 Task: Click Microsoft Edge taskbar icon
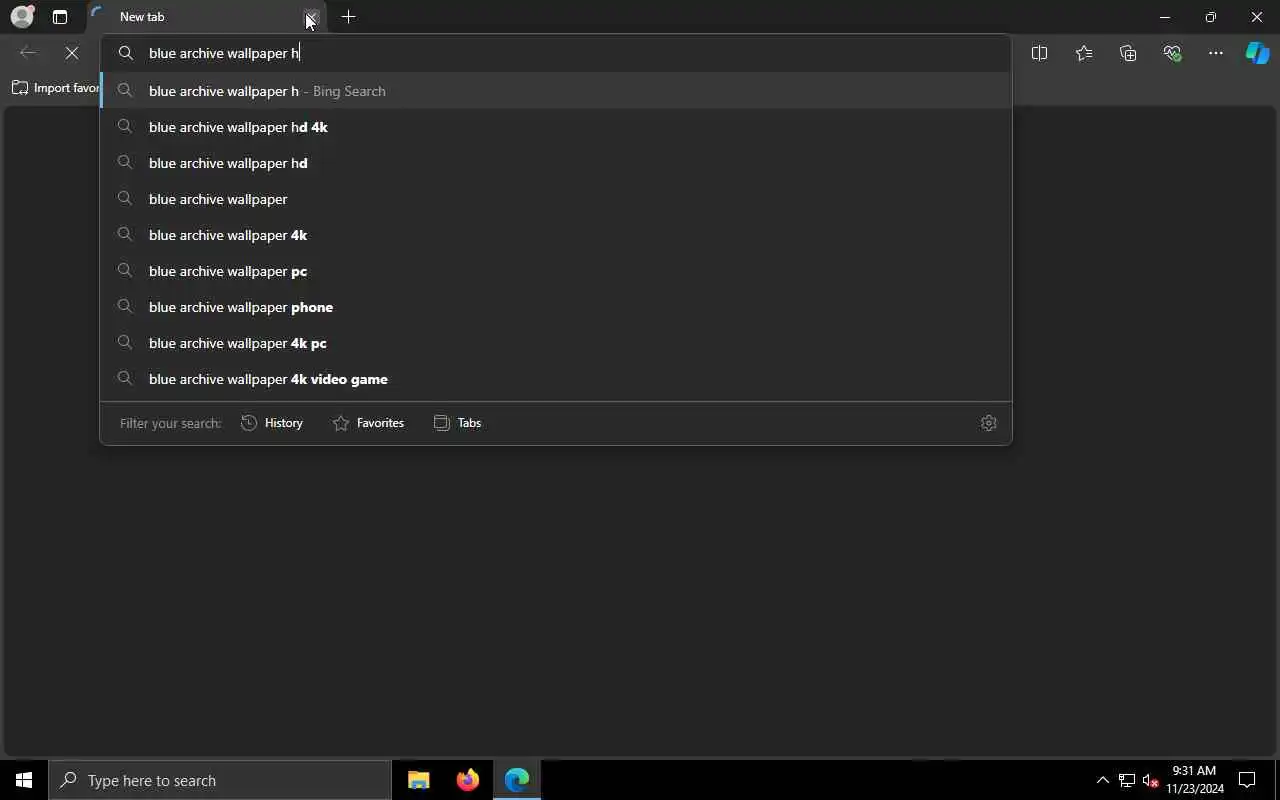click(517, 780)
